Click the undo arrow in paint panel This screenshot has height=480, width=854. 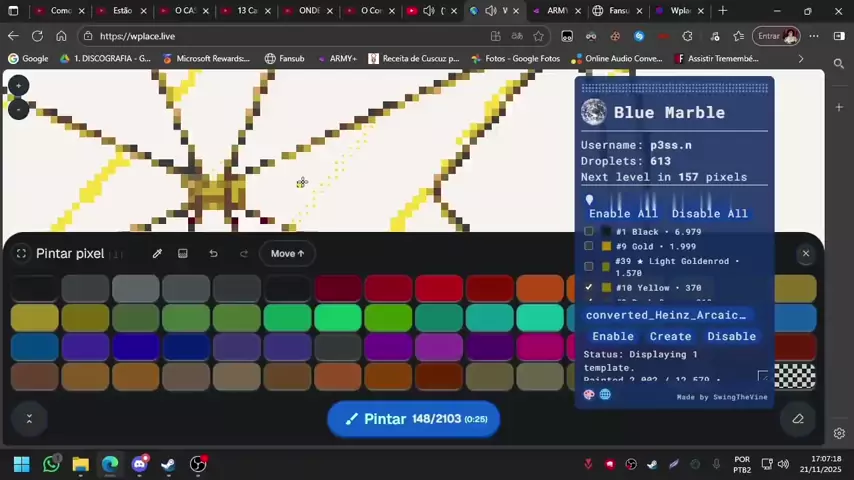click(x=213, y=254)
